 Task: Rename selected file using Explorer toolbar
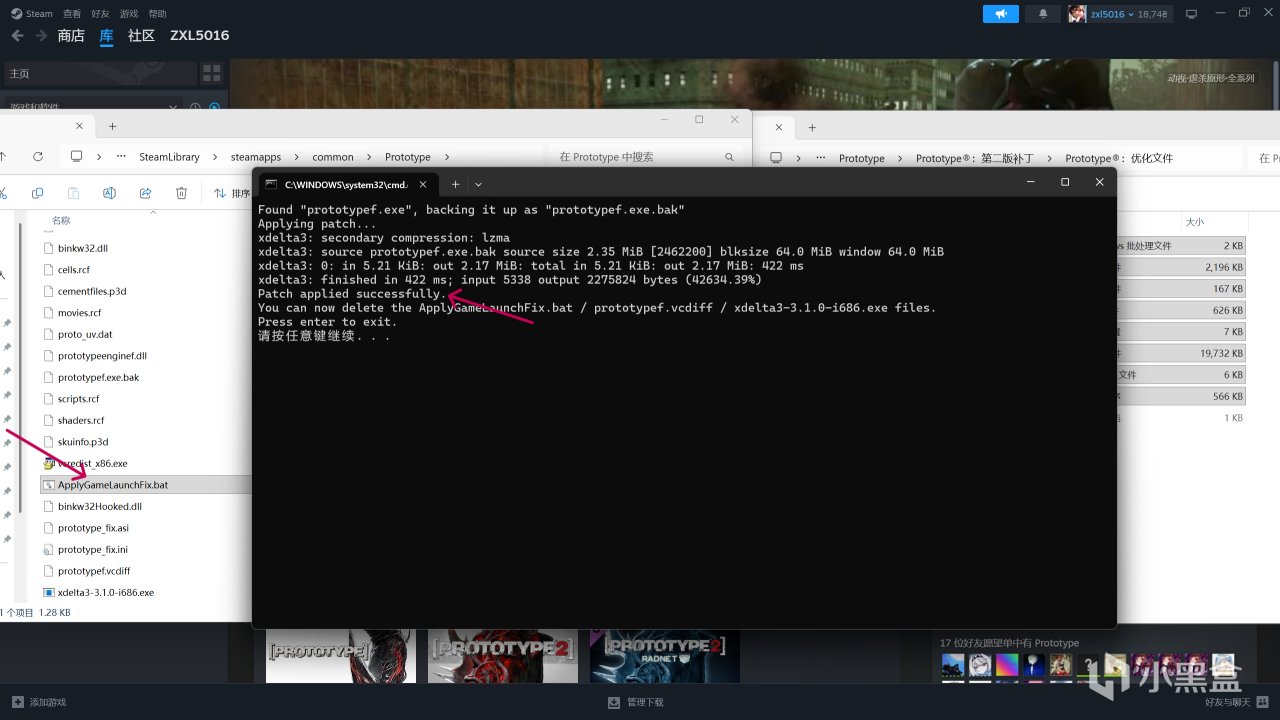(x=109, y=193)
